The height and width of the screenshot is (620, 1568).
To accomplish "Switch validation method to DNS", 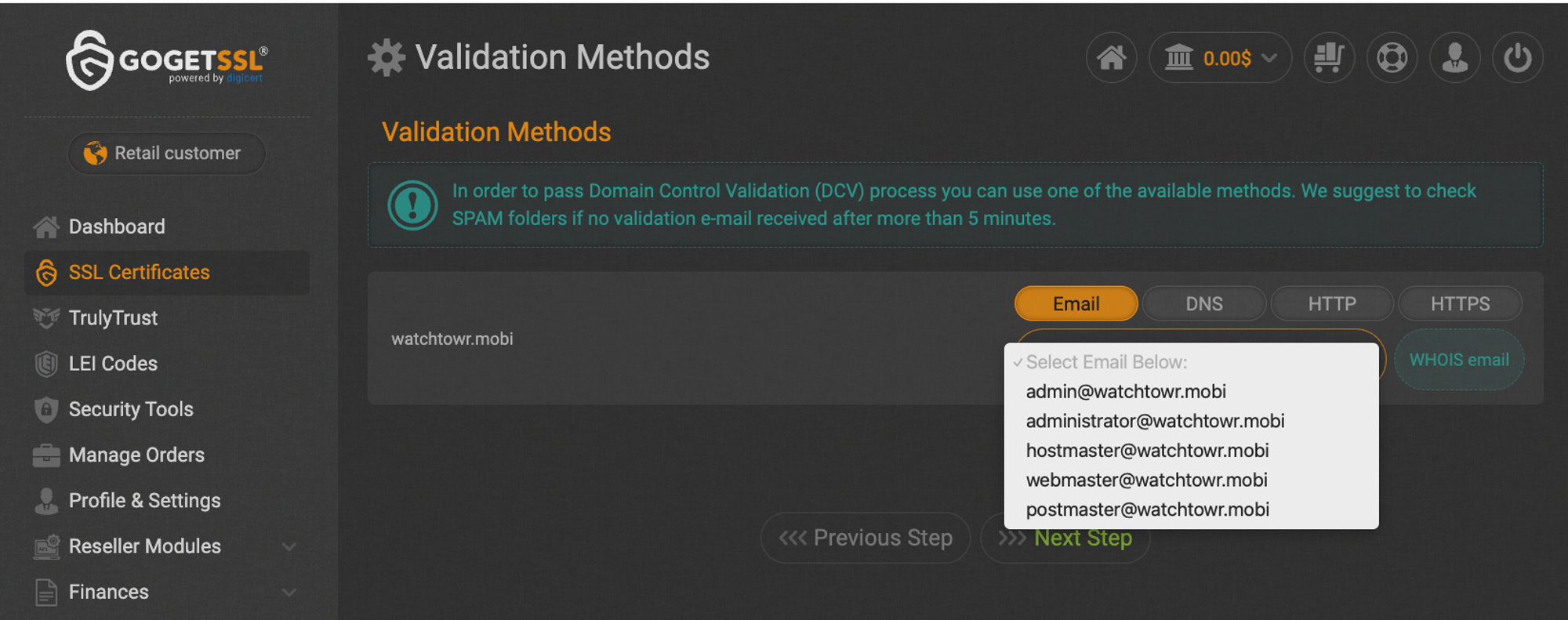I will coord(1203,303).
